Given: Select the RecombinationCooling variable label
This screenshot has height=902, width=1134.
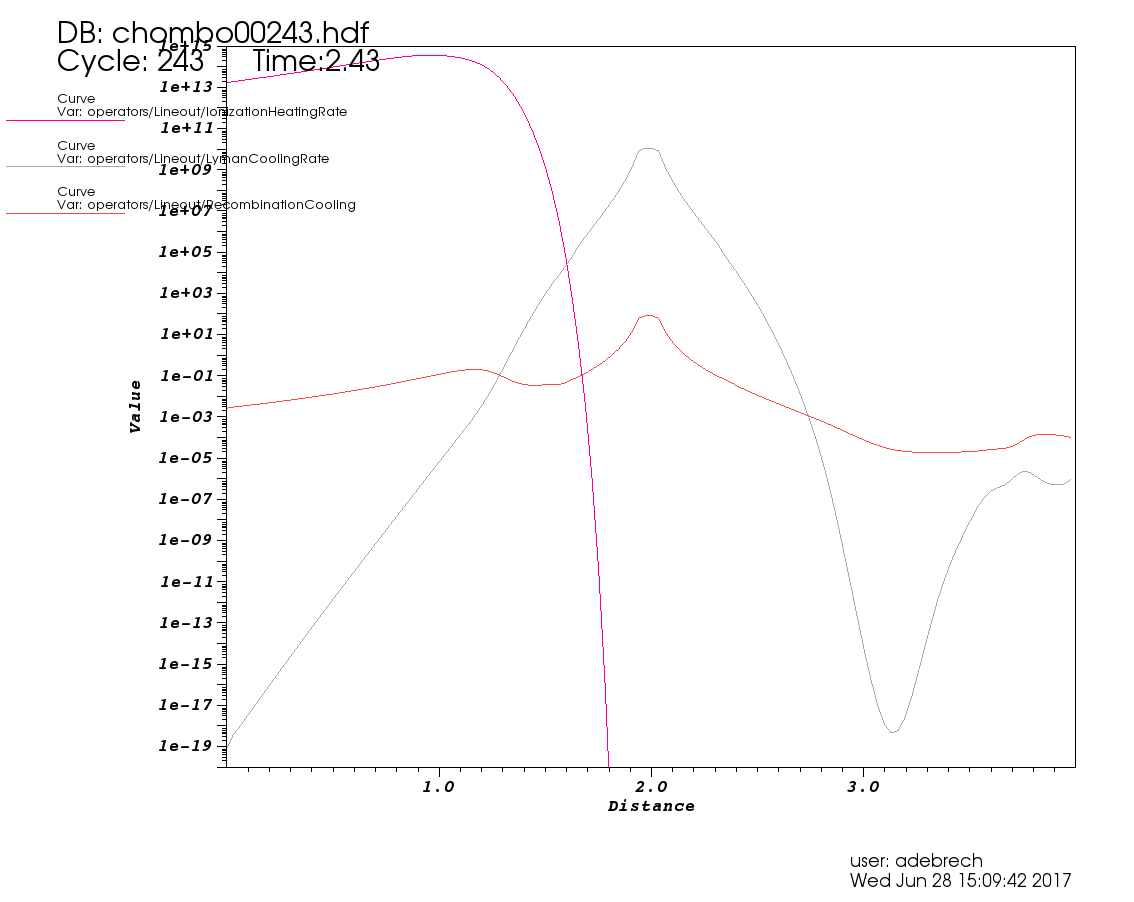Looking at the screenshot, I should point(206,205).
